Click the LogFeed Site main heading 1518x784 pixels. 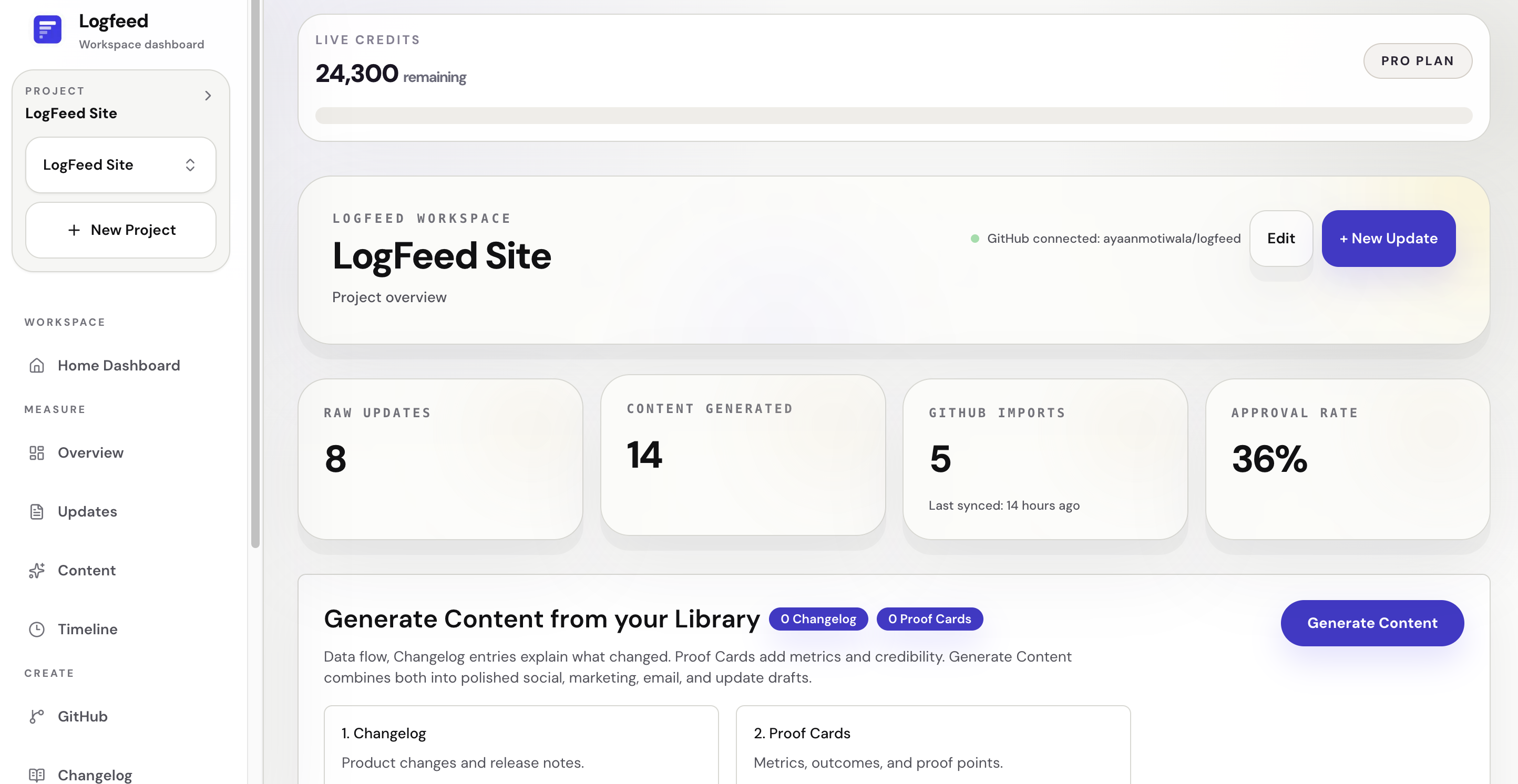(x=442, y=256)
